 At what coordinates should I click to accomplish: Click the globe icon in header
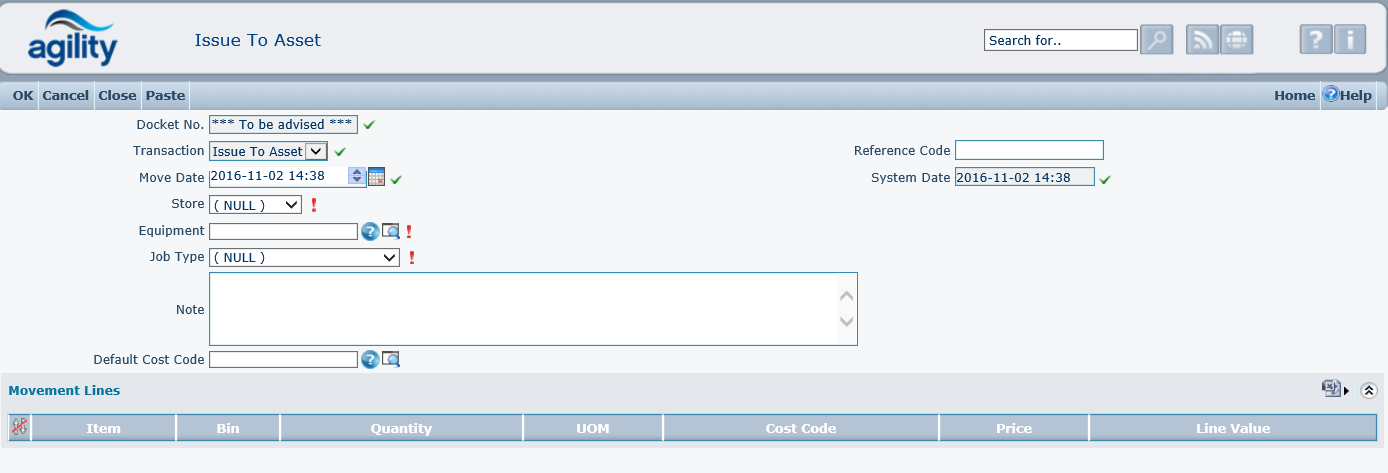coord(1237,40)
